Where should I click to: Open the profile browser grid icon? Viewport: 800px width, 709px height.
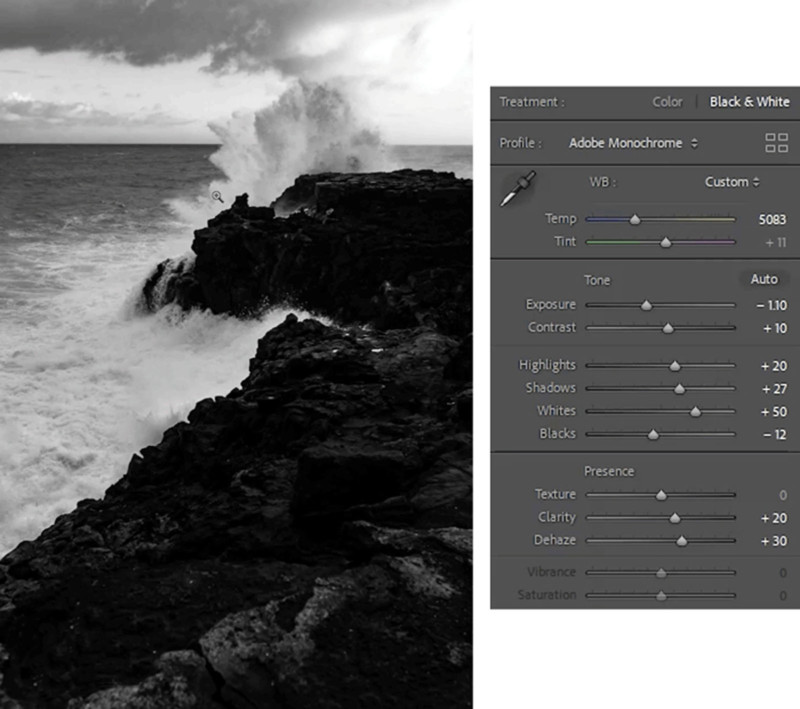777,143
